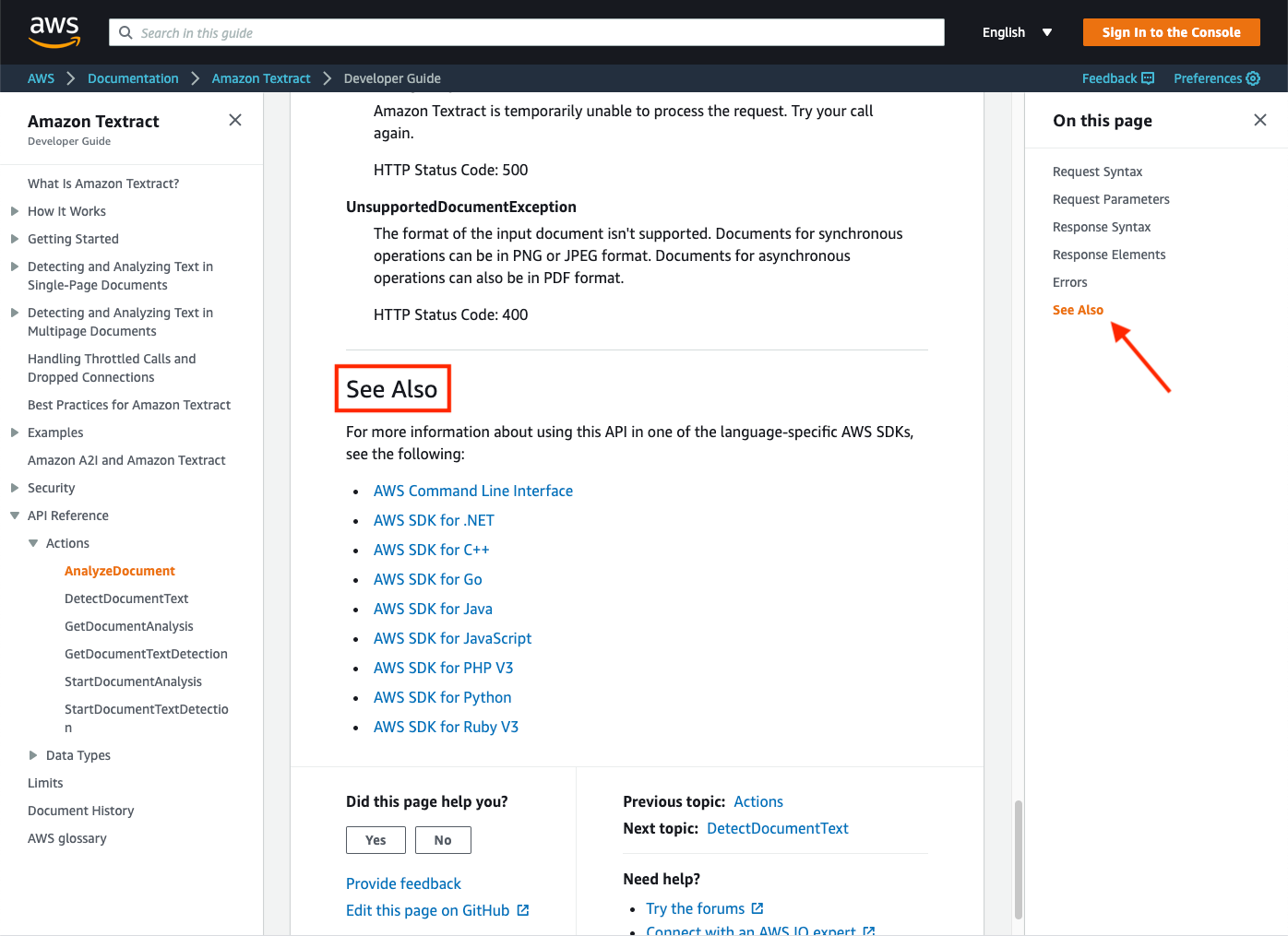Select 'DetectDocumentText' in the sidebar
Screen dimensions: 1288x936
(x=126, y=598)
